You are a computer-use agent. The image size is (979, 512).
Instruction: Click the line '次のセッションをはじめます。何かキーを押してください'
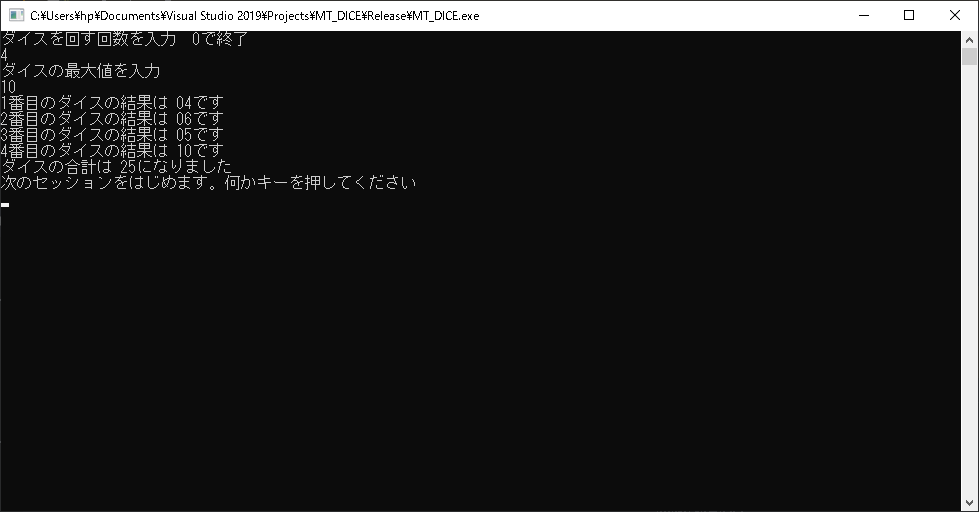(209, 182)
